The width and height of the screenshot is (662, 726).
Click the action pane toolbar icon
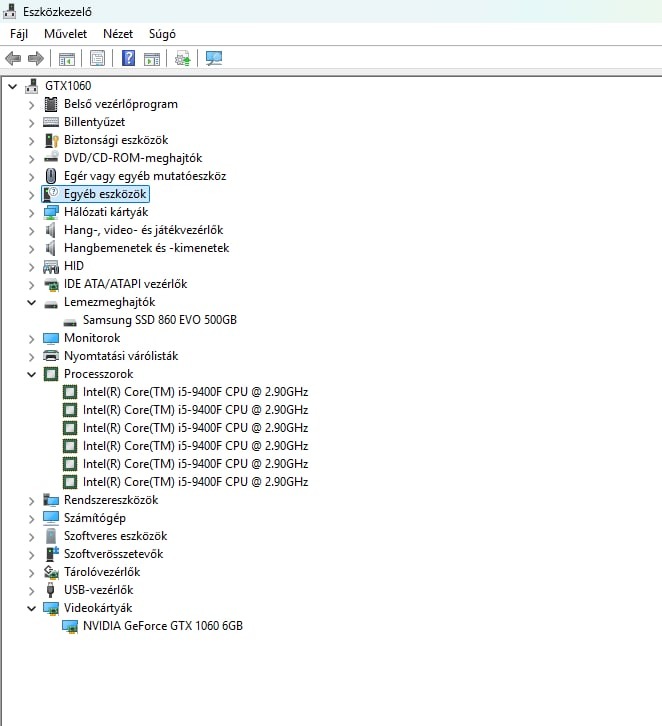[152, 58]
